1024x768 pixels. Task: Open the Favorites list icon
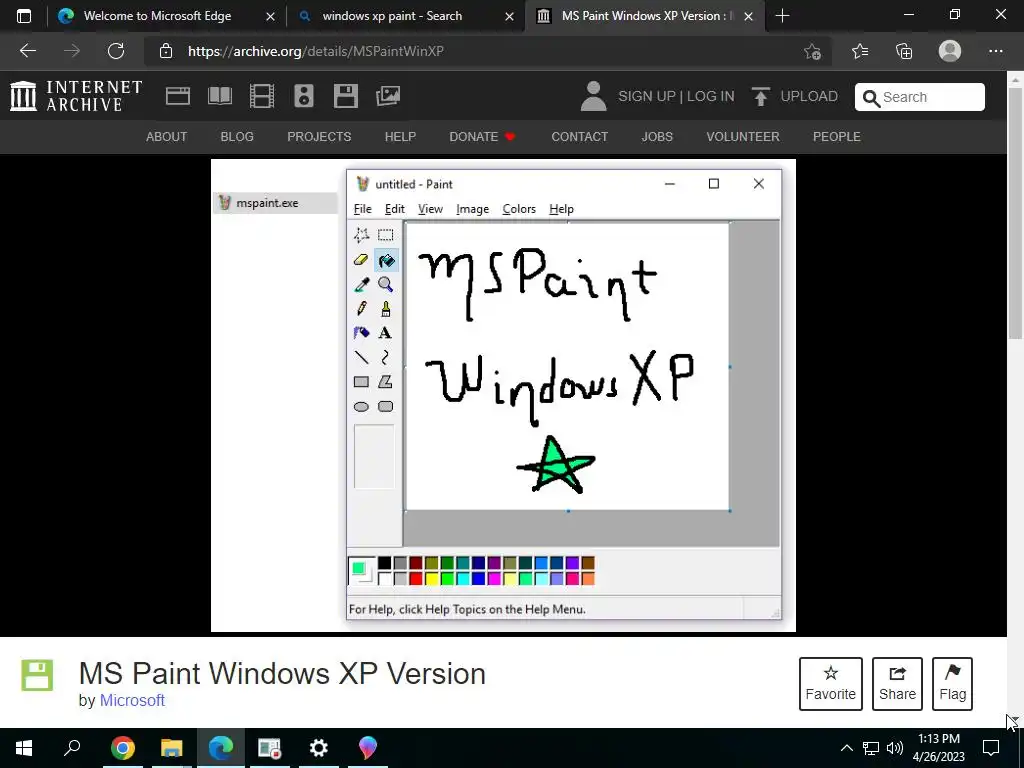tap(860, 51)
